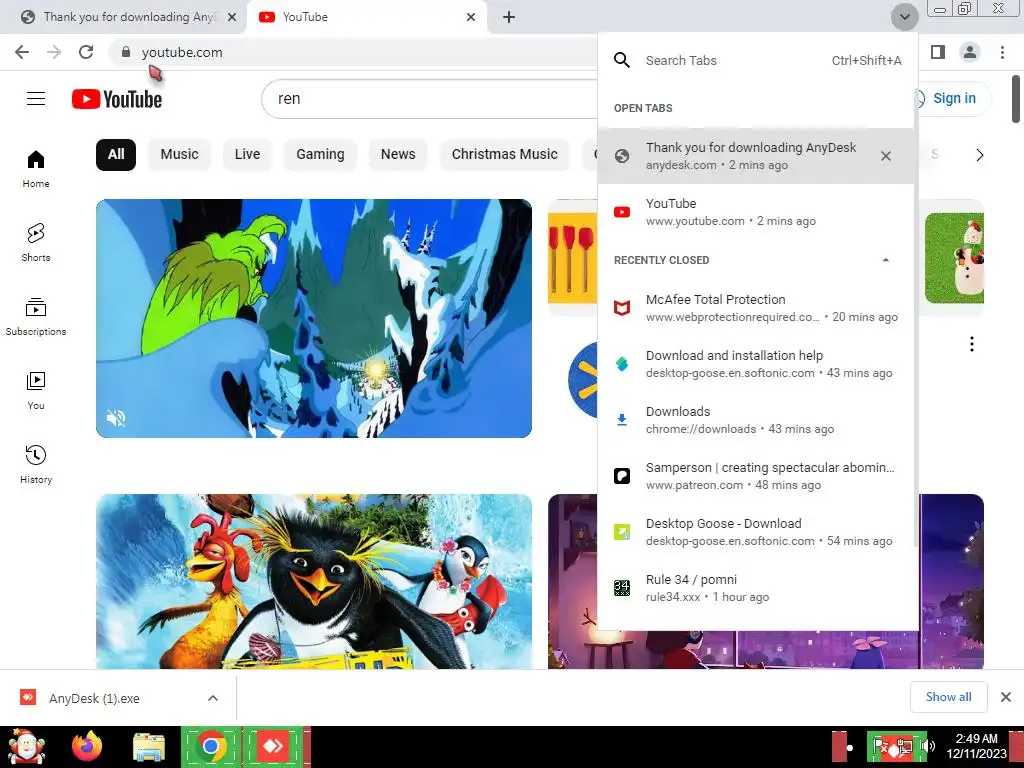Viewport: 1024px width, 768px height.
Task: Reopen McAfee Total Protection closed tab
Action: click(x=756, y=308)
